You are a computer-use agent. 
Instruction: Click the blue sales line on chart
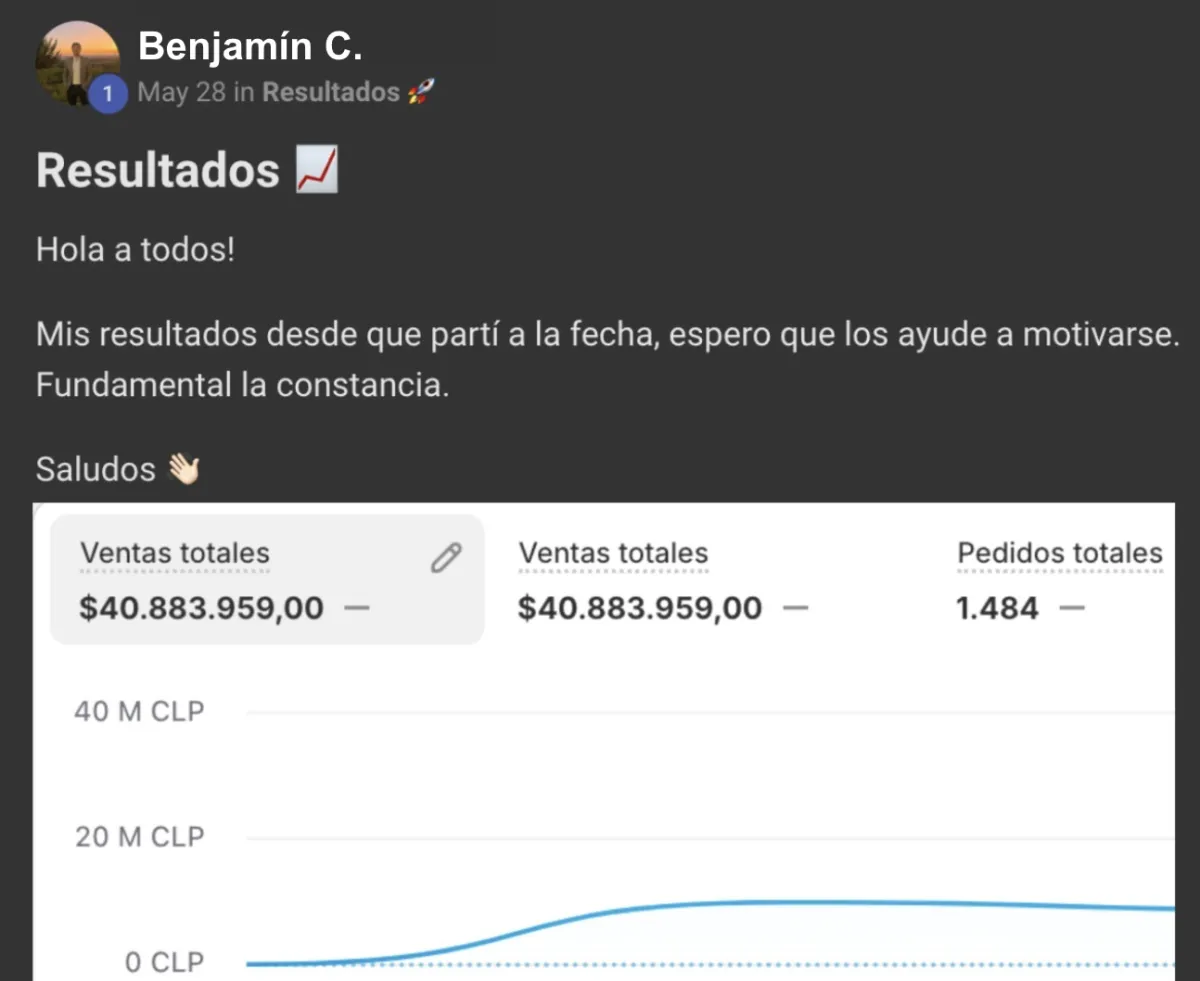click(x=710, y=903)
